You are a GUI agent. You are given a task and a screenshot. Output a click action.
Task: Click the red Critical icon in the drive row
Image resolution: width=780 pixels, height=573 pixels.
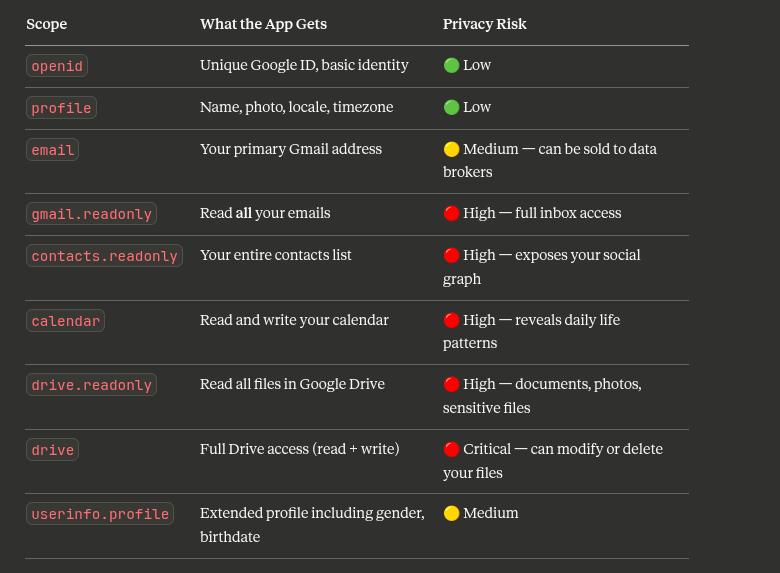pos(451,449)
